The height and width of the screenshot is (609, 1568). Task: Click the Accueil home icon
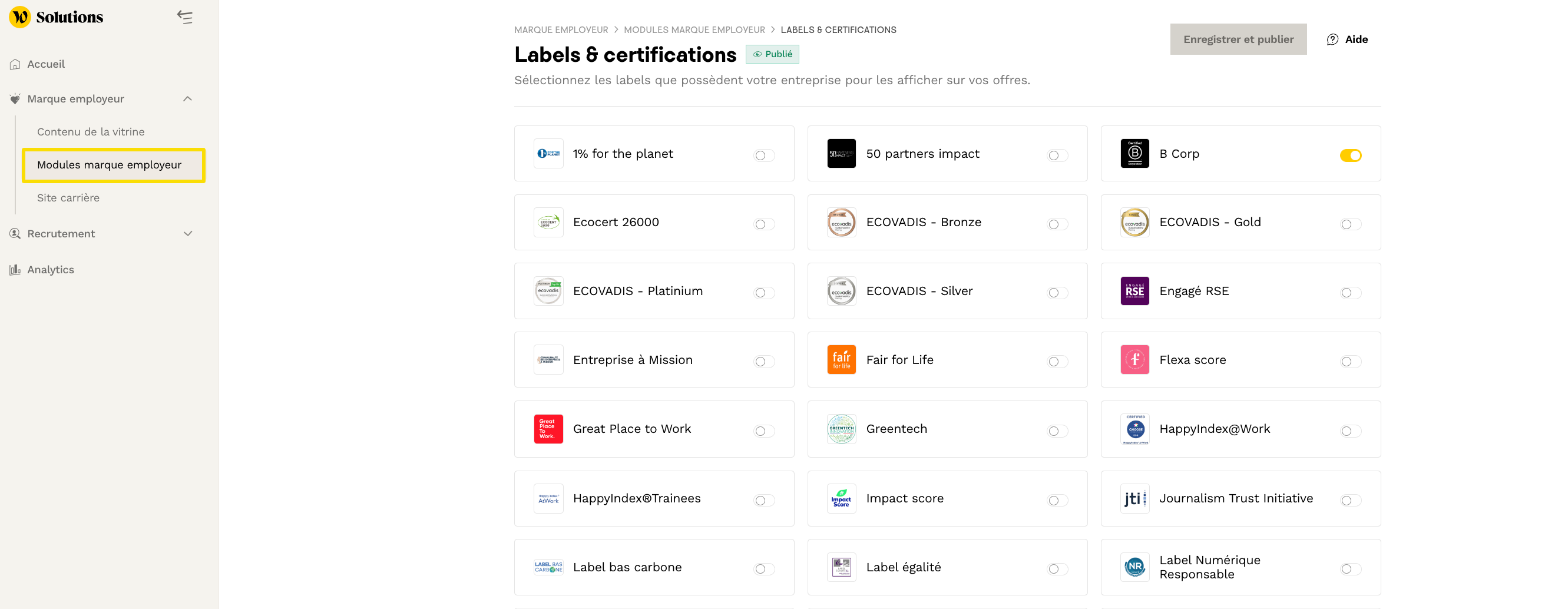click(x=15, y=64)
